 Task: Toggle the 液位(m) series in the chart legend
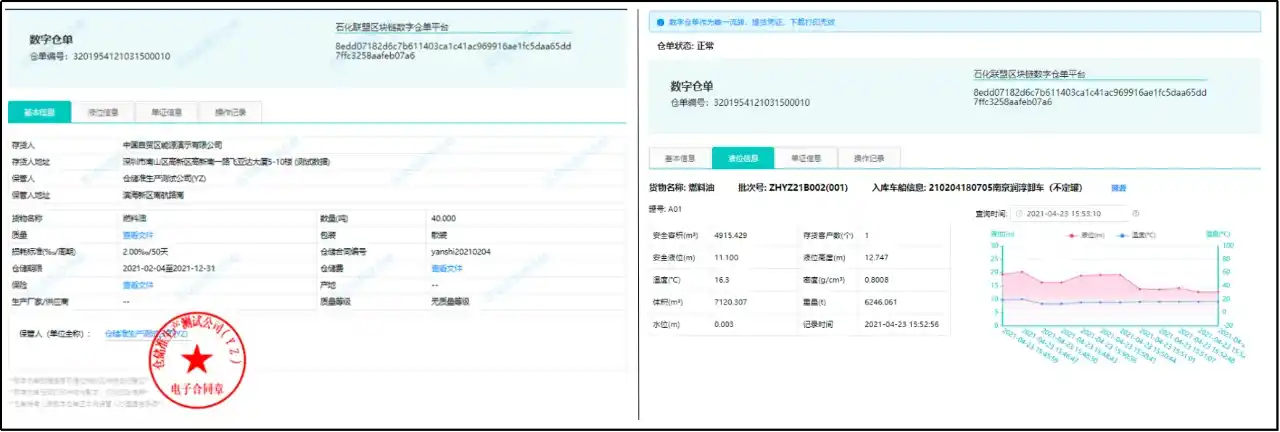1084,235
